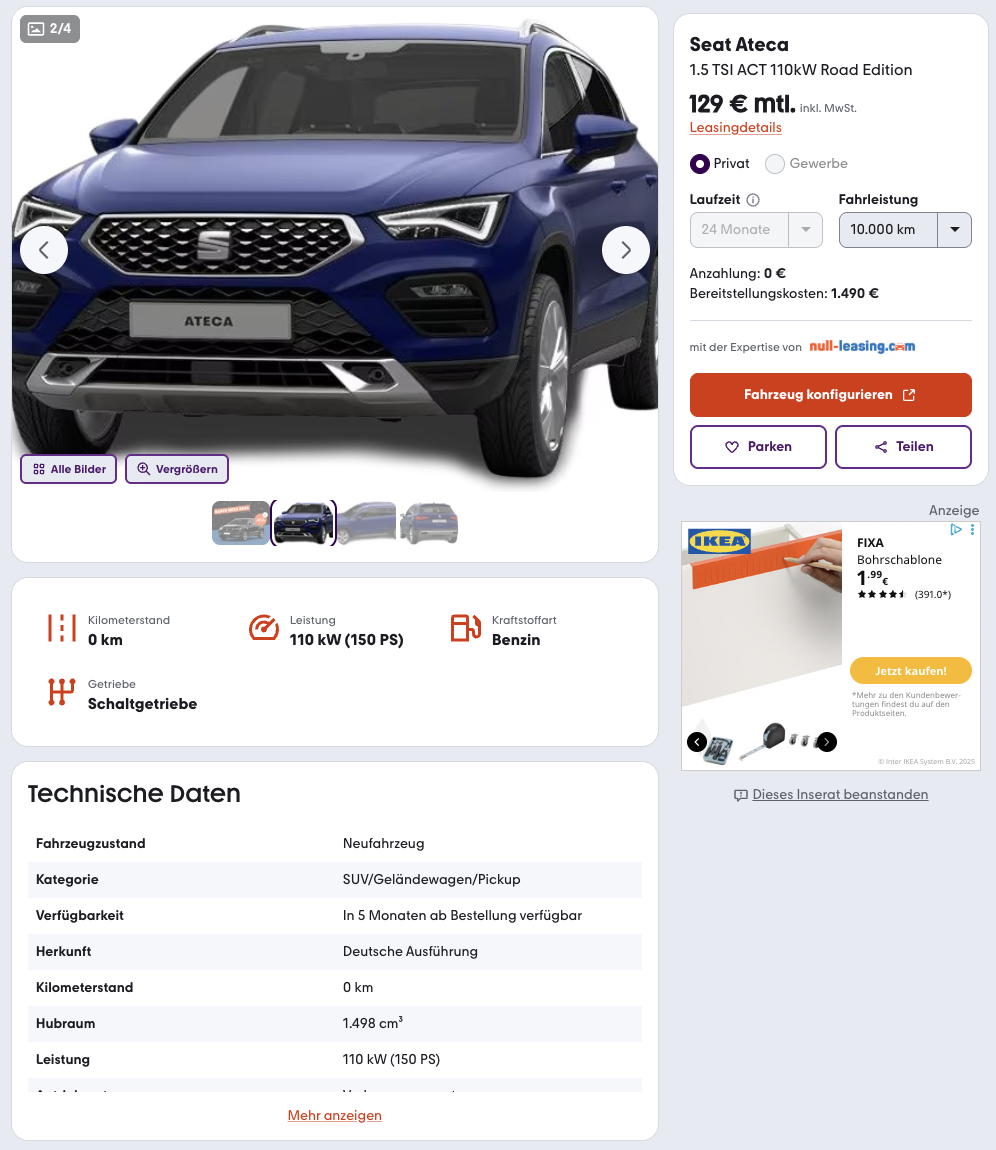The height and width of the screenshot is (1150, 996).
Task: Click the Vergrößern zoom button
Action: pos(177,469)
